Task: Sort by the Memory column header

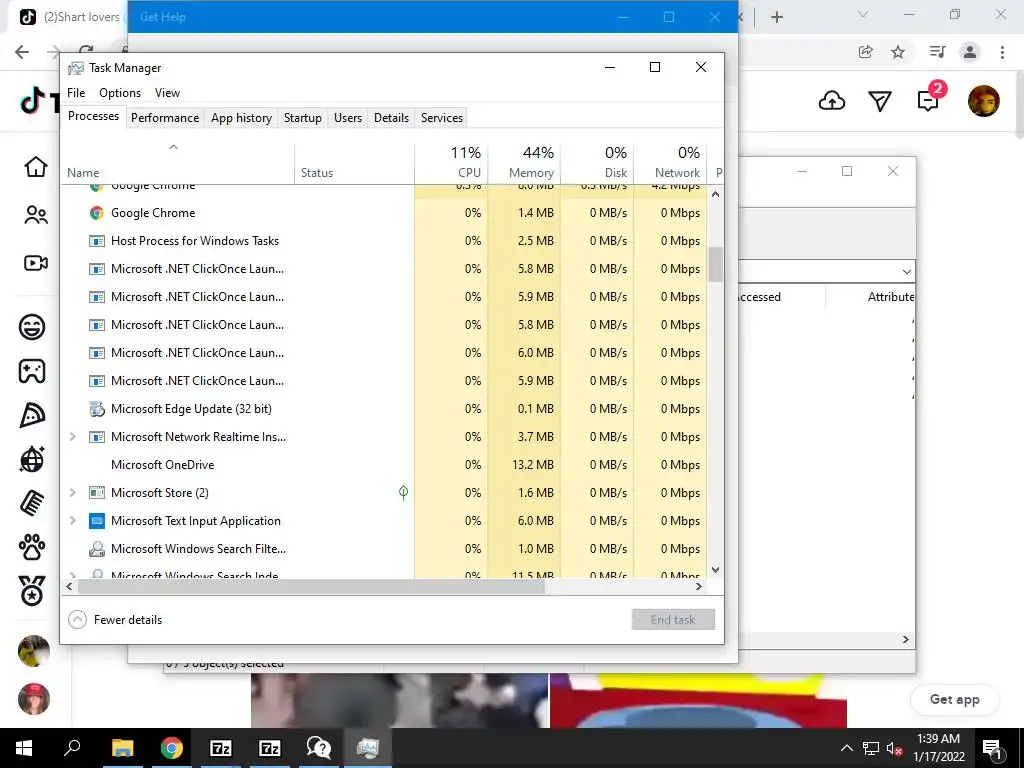Action: [524, 163]
